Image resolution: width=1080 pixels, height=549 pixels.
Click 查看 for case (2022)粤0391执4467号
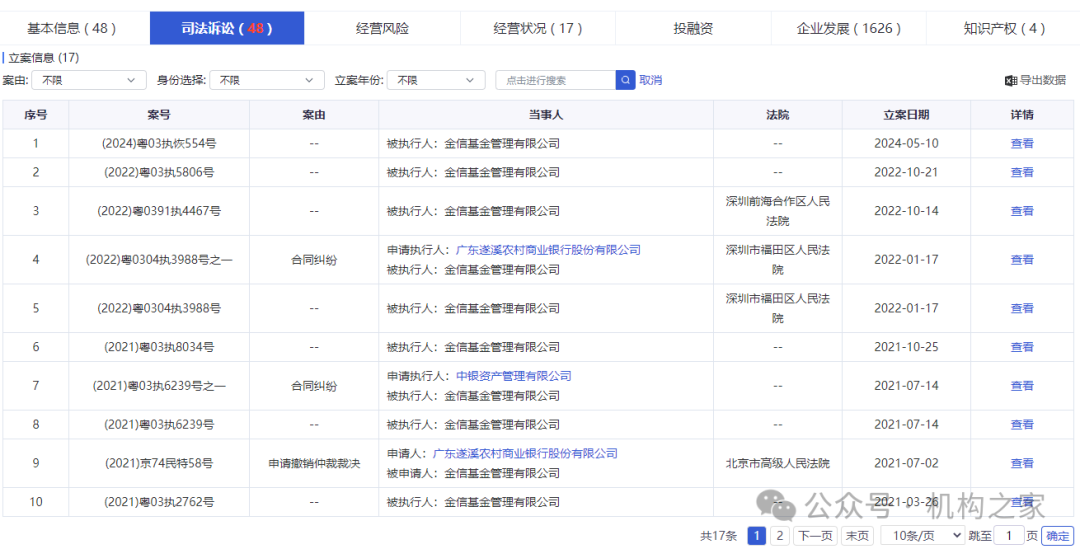(x=1021, y=211)
